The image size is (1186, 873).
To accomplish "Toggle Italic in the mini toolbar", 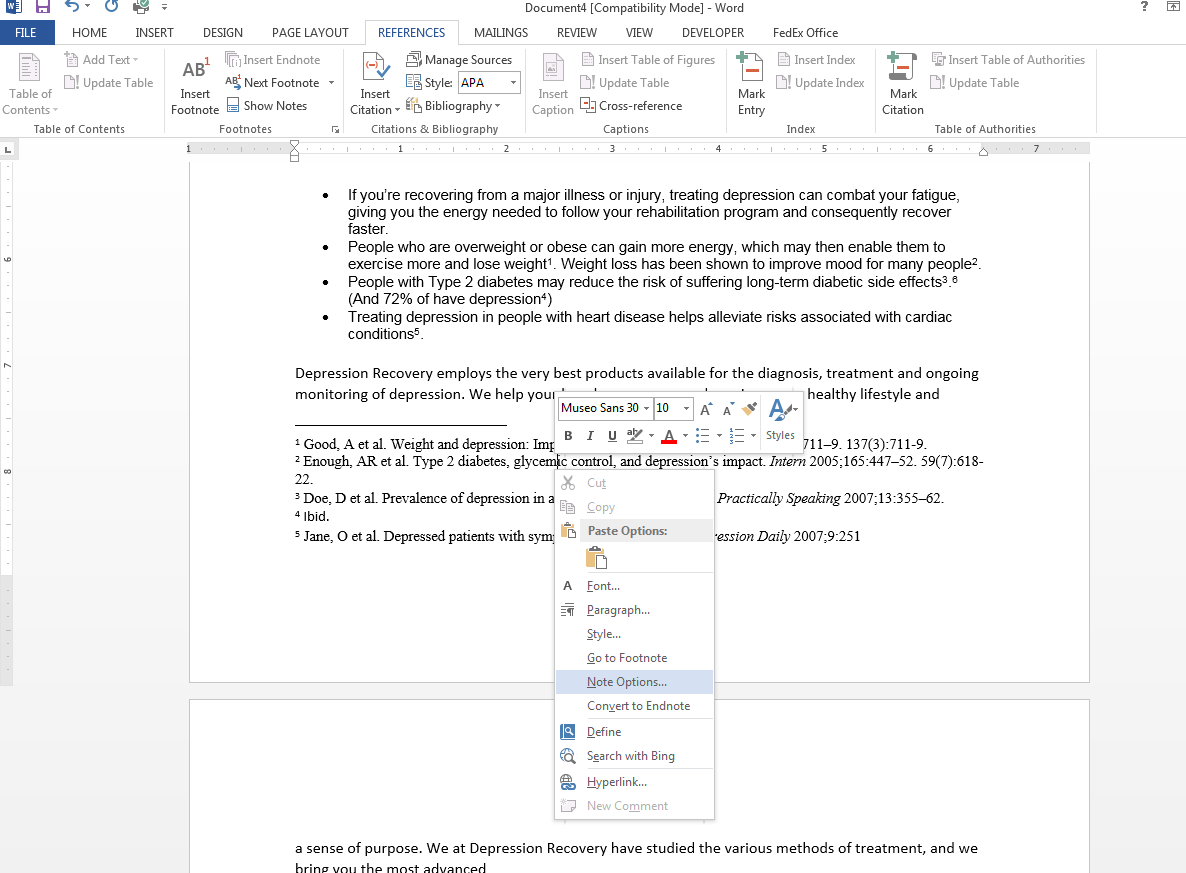I will (x=590, y=435).
